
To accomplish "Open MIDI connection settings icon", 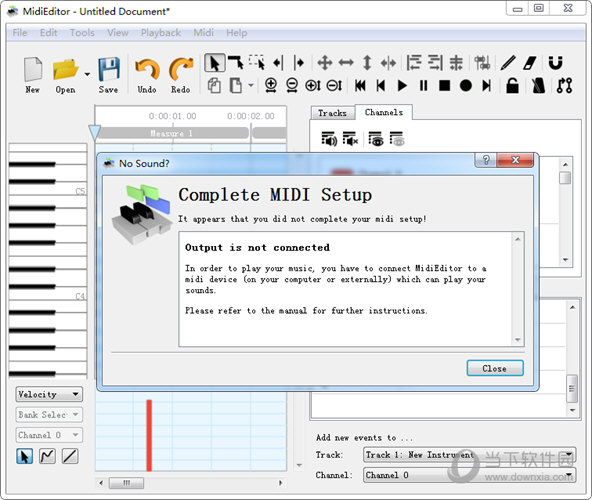I will point(564,86).
